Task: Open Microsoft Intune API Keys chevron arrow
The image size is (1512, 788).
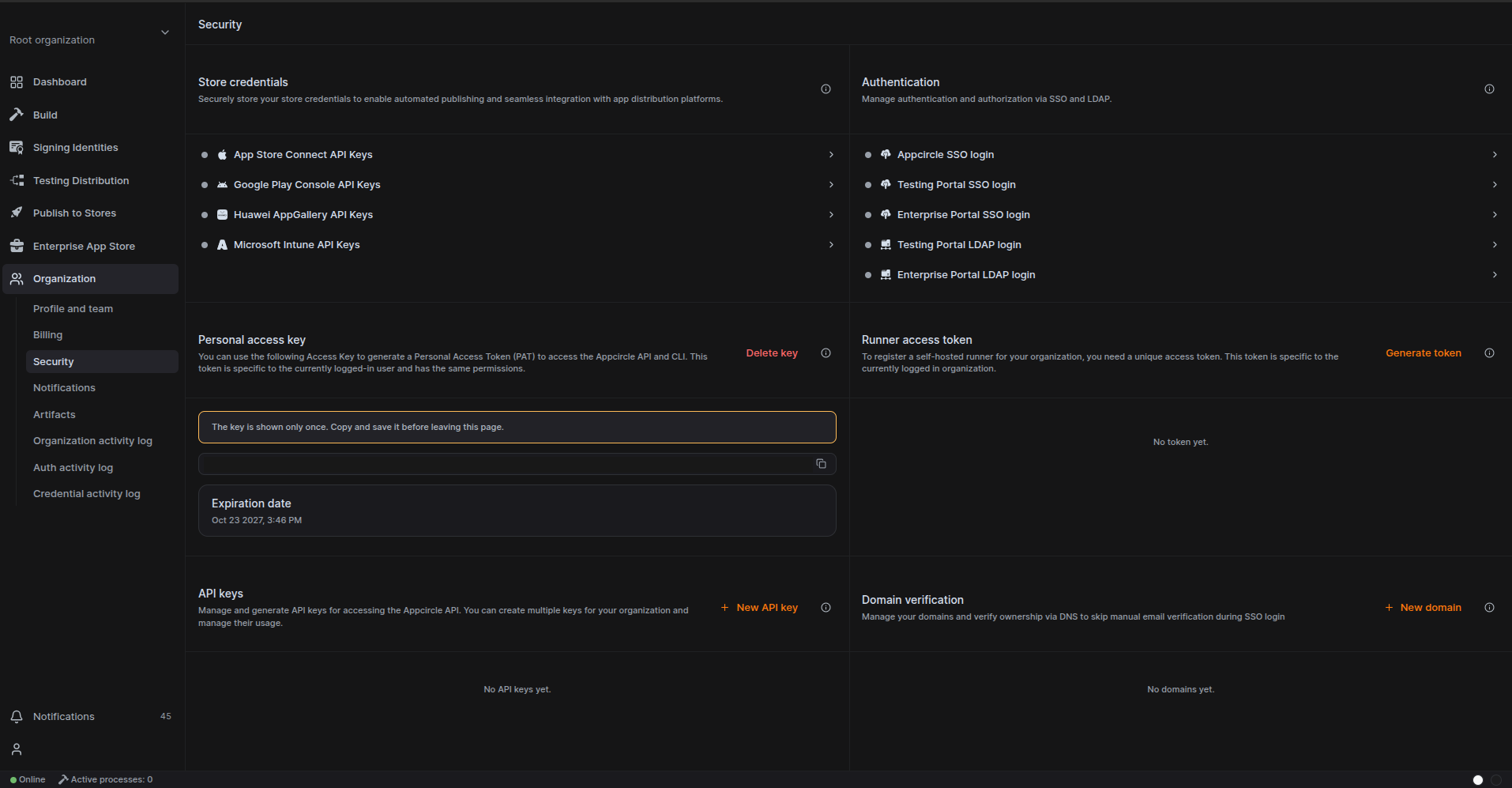Action: click(x=831, y=245)
